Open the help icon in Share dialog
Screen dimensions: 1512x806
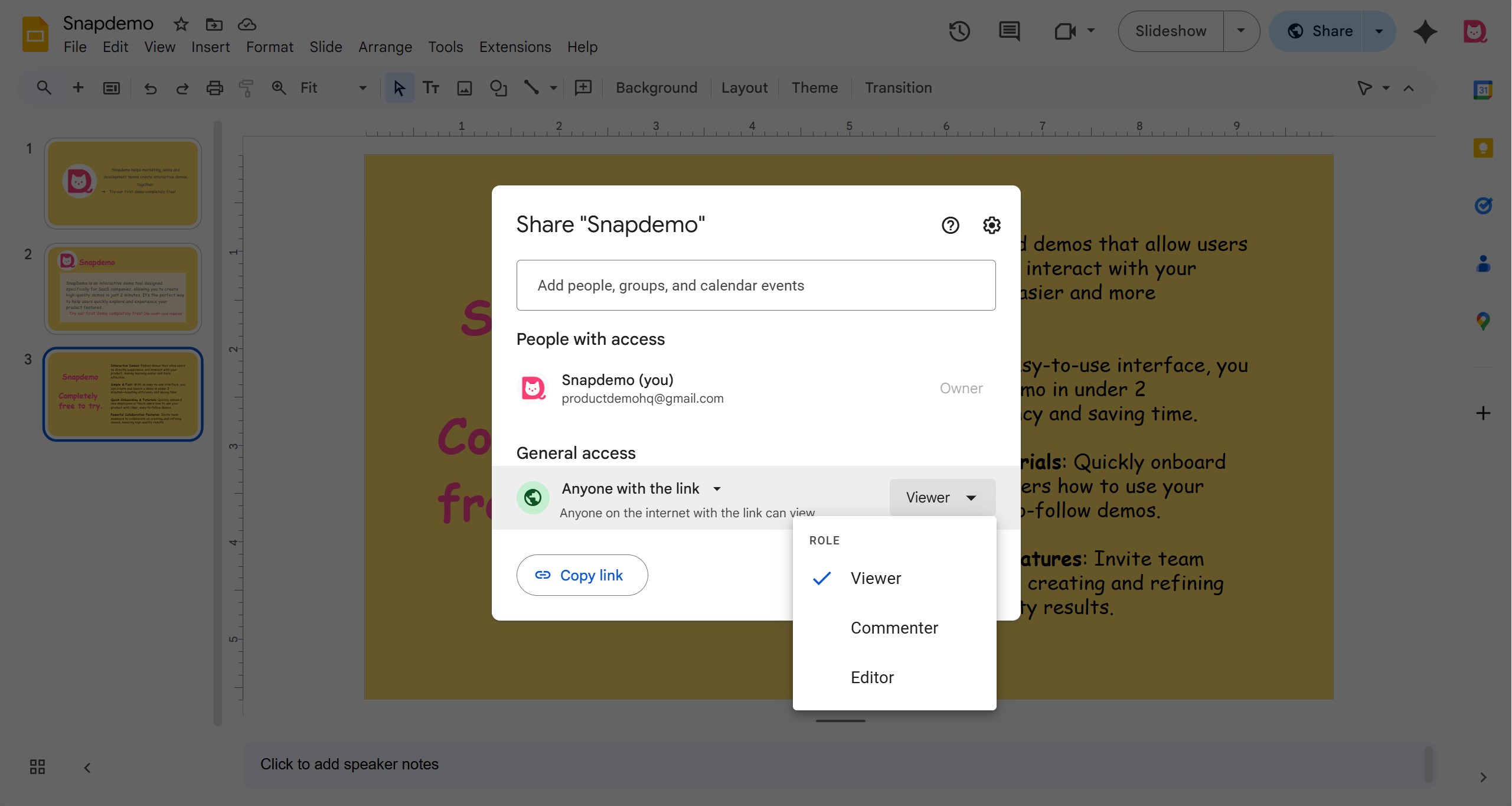[950, 225]
